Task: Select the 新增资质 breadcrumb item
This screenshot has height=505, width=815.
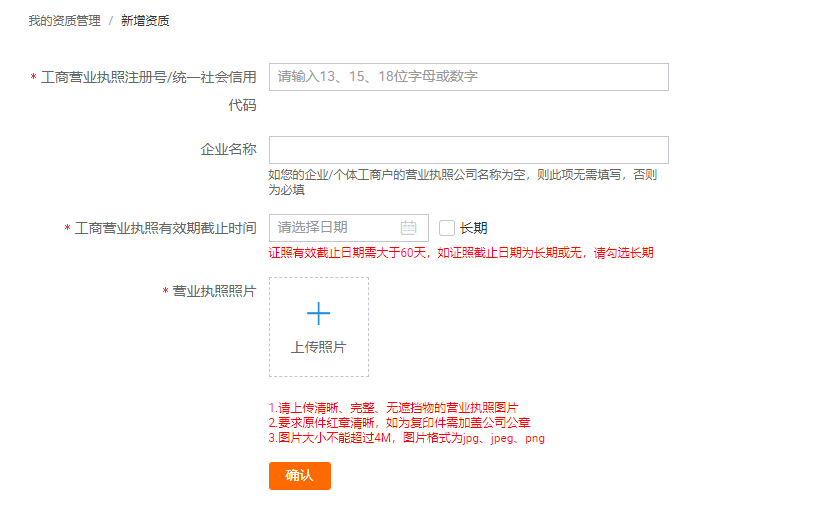Action: point(145,20)
